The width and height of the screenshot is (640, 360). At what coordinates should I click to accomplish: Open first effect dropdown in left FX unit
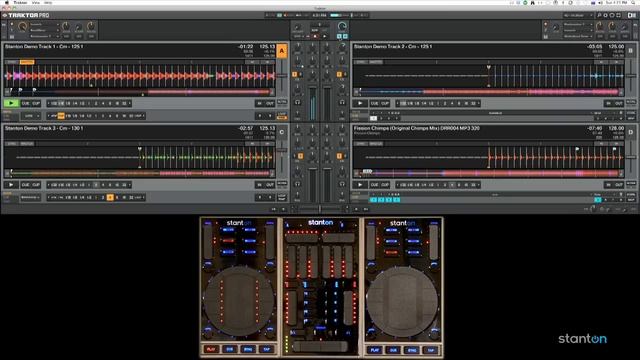(44, 24)
